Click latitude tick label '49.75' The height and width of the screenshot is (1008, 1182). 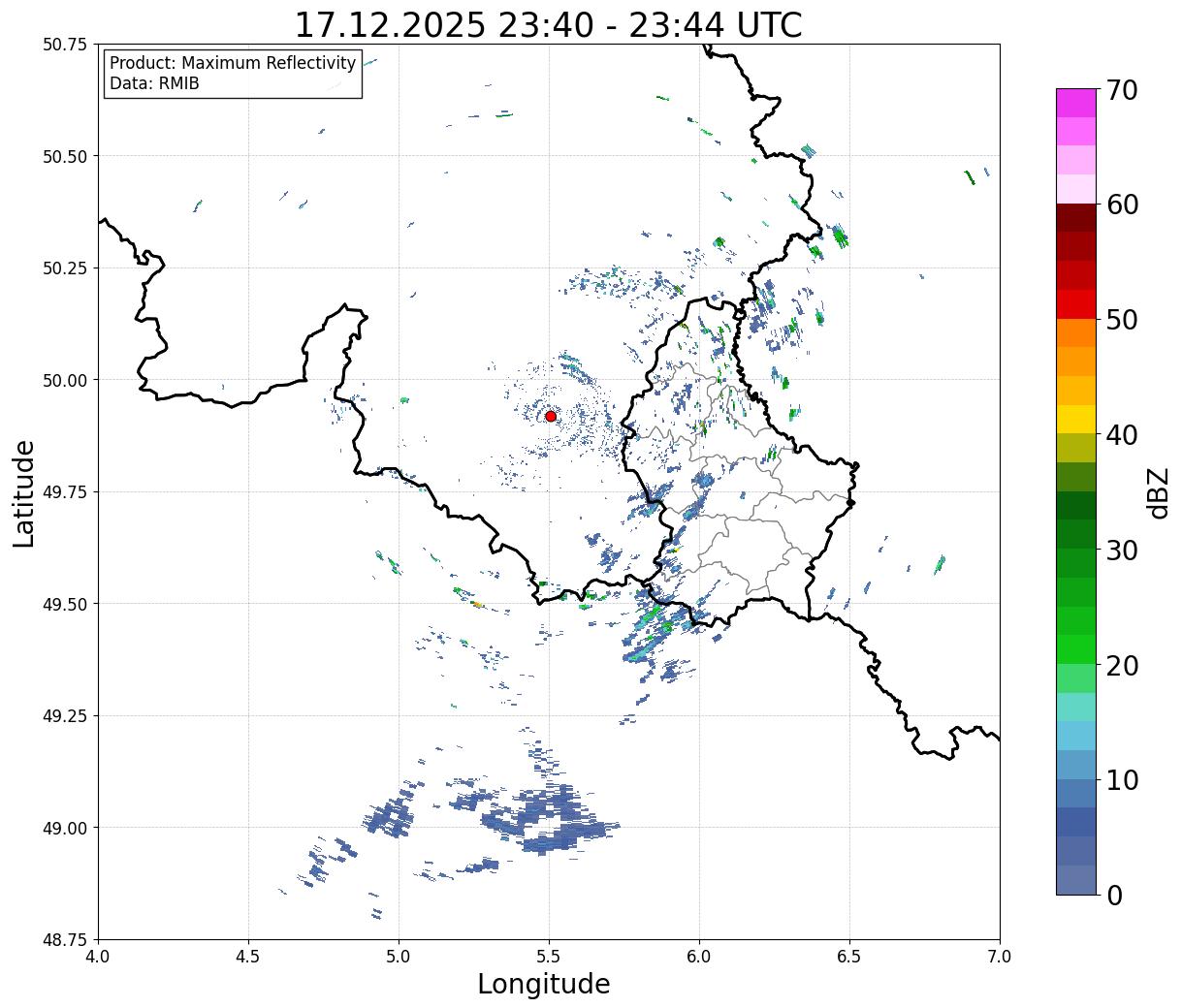tap(65, 491)
